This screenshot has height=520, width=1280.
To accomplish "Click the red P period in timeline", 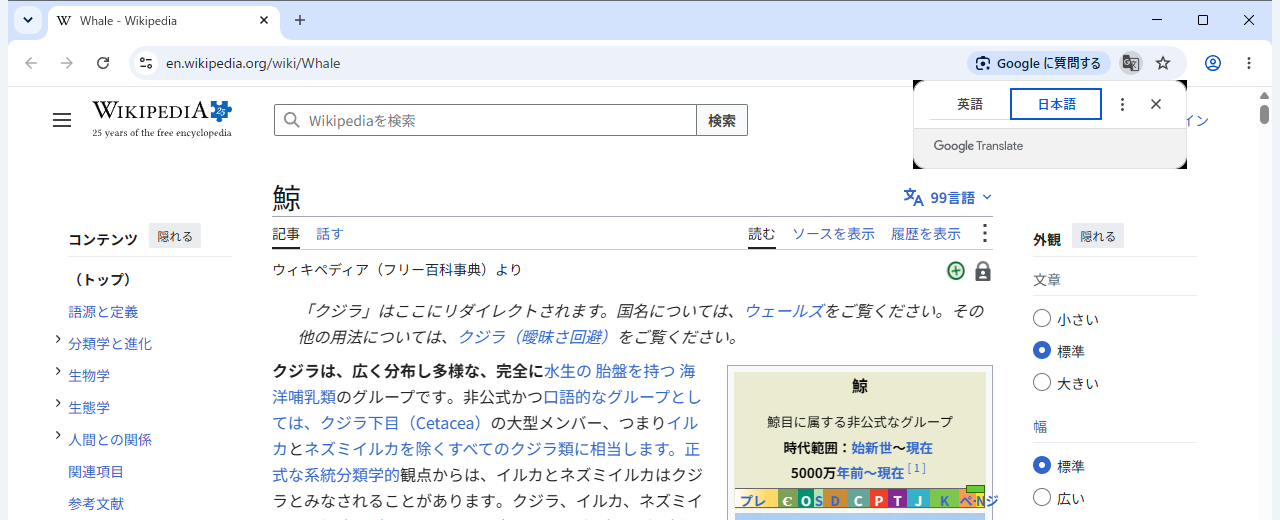I will click(x=878, y=500).
